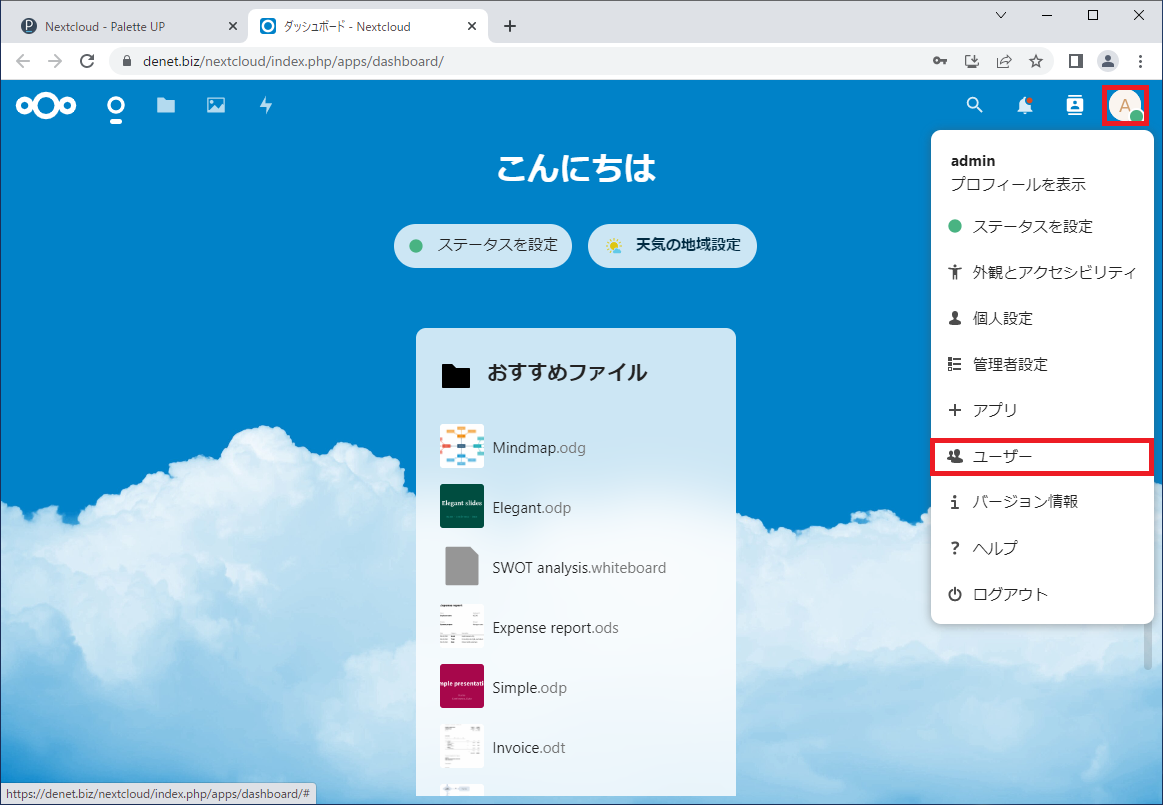Image resolution: width=1163 pixels, height=805 pixels.
Task: Open a new browser tab
Action: click(510, 26)
